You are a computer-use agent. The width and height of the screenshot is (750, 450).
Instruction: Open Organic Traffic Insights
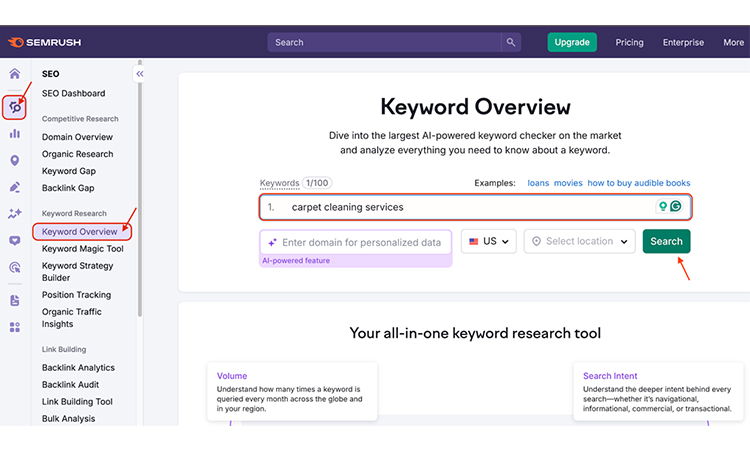[72, 318]
